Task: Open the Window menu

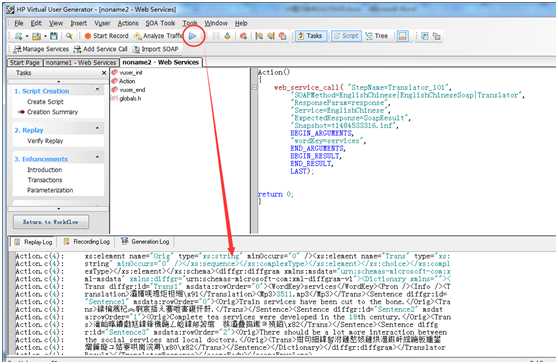Action: coord(216,23)
